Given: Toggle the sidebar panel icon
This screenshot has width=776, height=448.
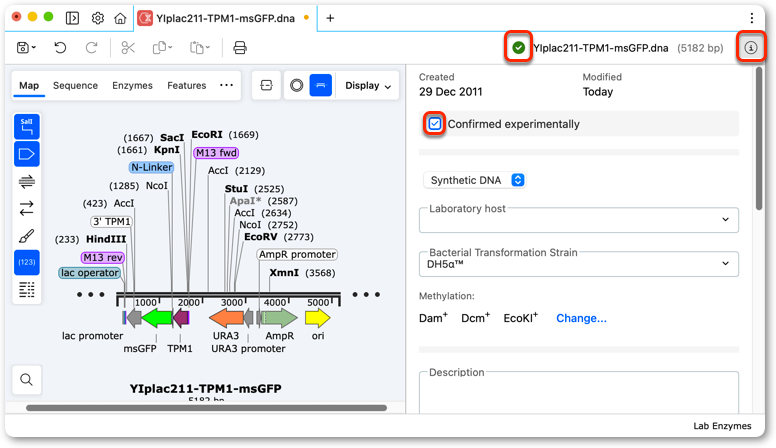Looking at the screenshot, I should pyautogui.click(x=72, y=18).
